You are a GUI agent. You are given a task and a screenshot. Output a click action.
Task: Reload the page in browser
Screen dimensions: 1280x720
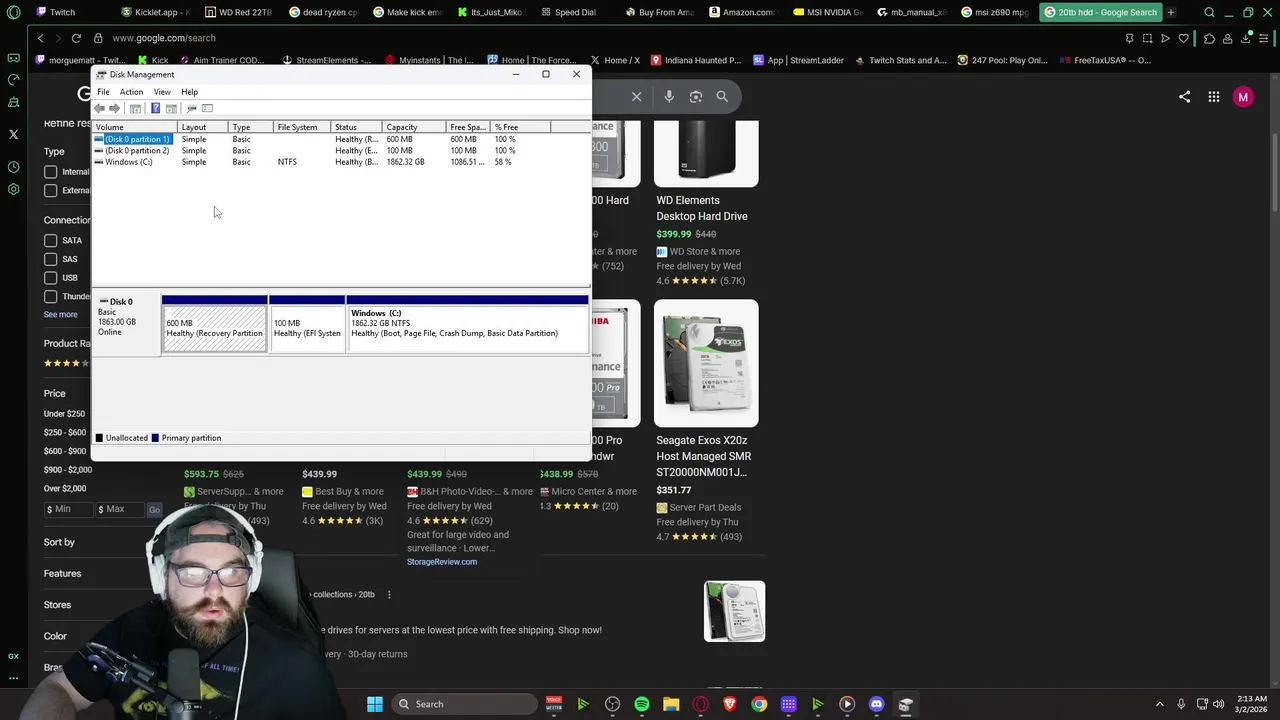tap(76, 38)
